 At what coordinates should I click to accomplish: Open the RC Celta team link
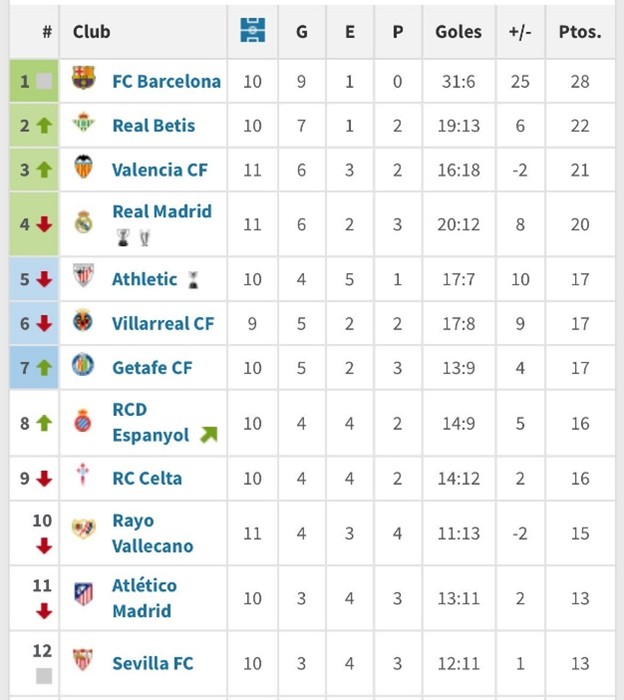(x=147, y=478)
